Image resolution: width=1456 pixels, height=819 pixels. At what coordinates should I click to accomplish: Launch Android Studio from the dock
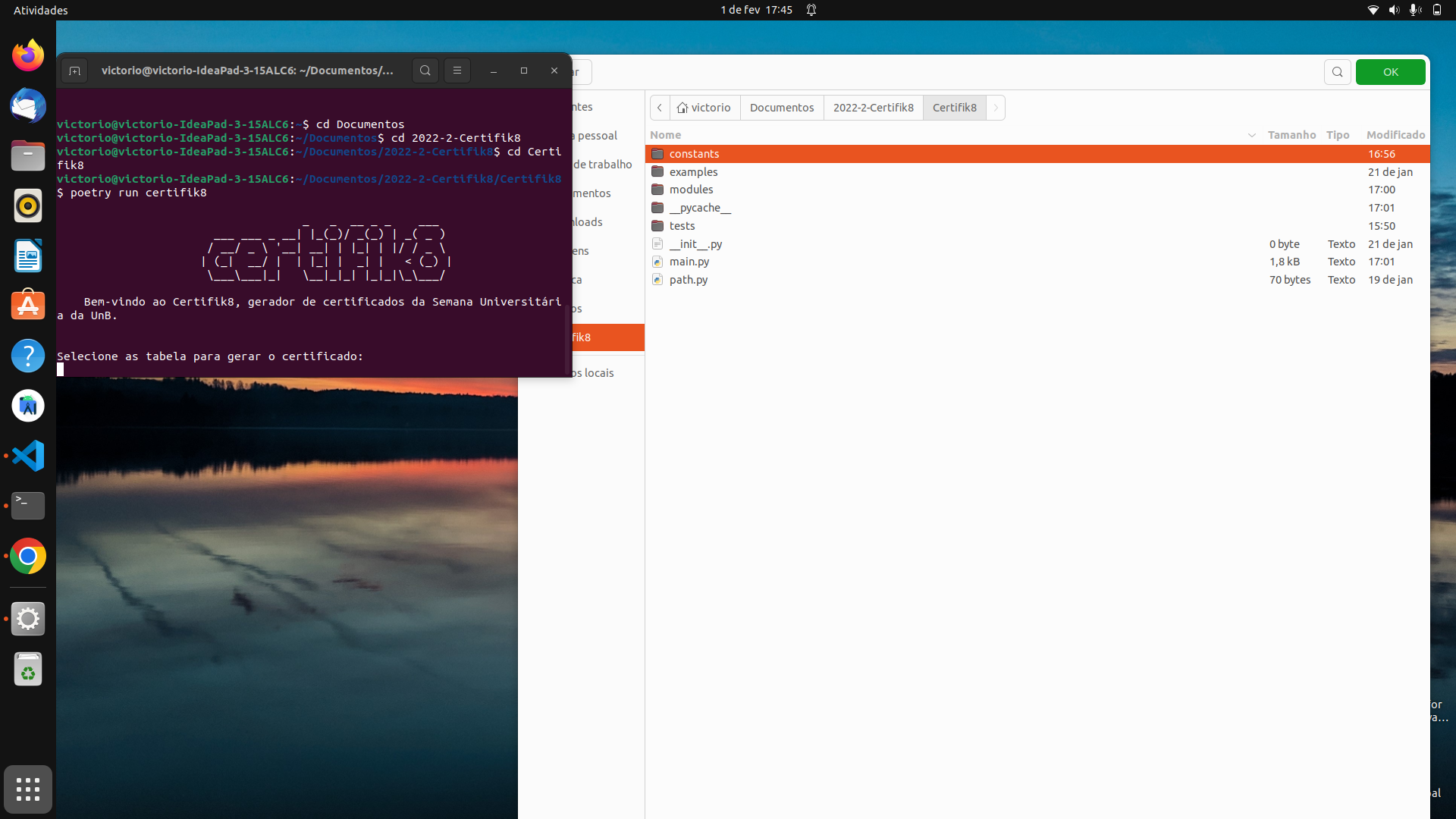(x=28, y=406)
